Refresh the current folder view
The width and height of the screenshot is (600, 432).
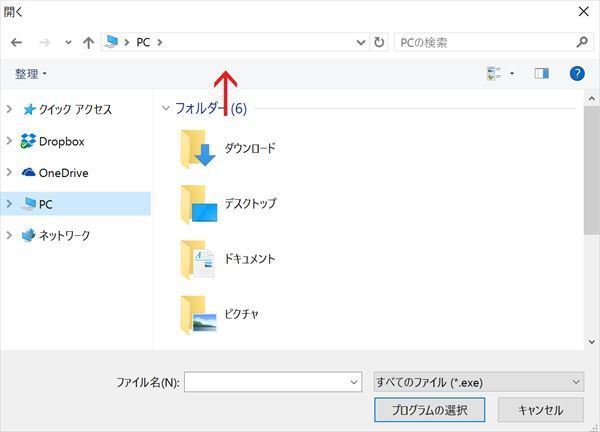coord(379,42)
